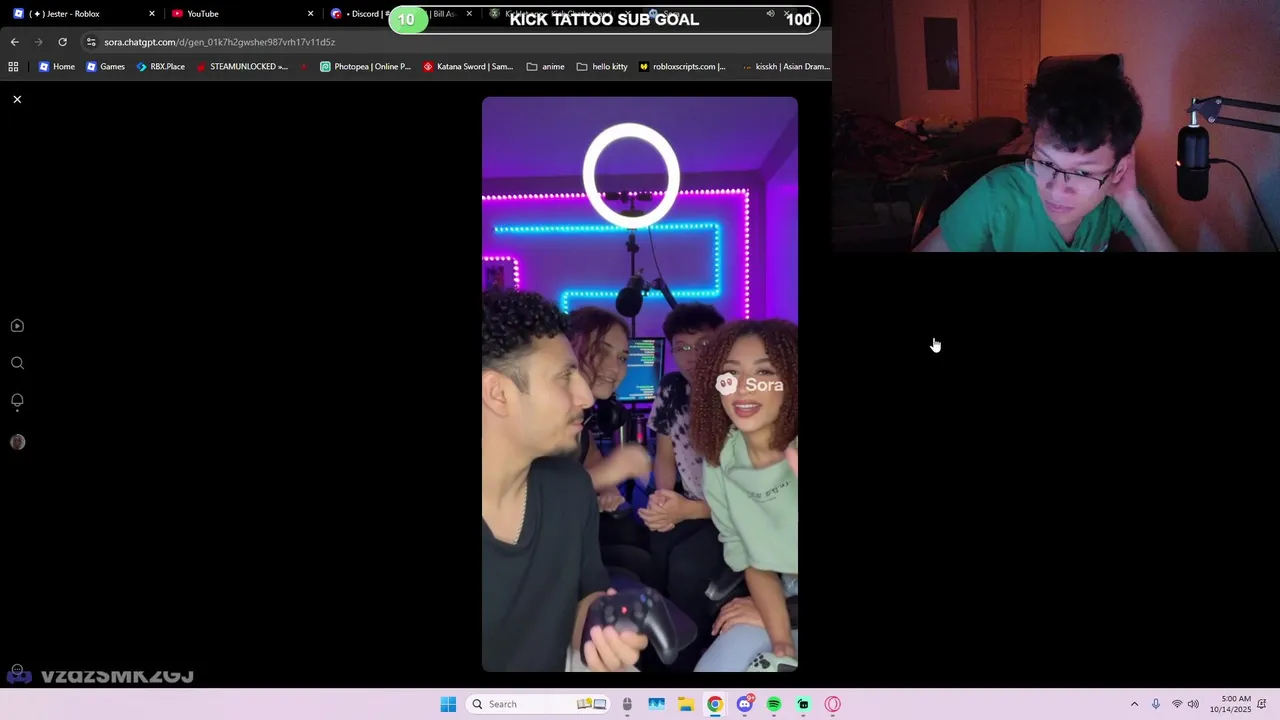Open Google Chrome from the taskbar
The height and width of the screenshot is (720, 1280).
(x=715, y=704)
